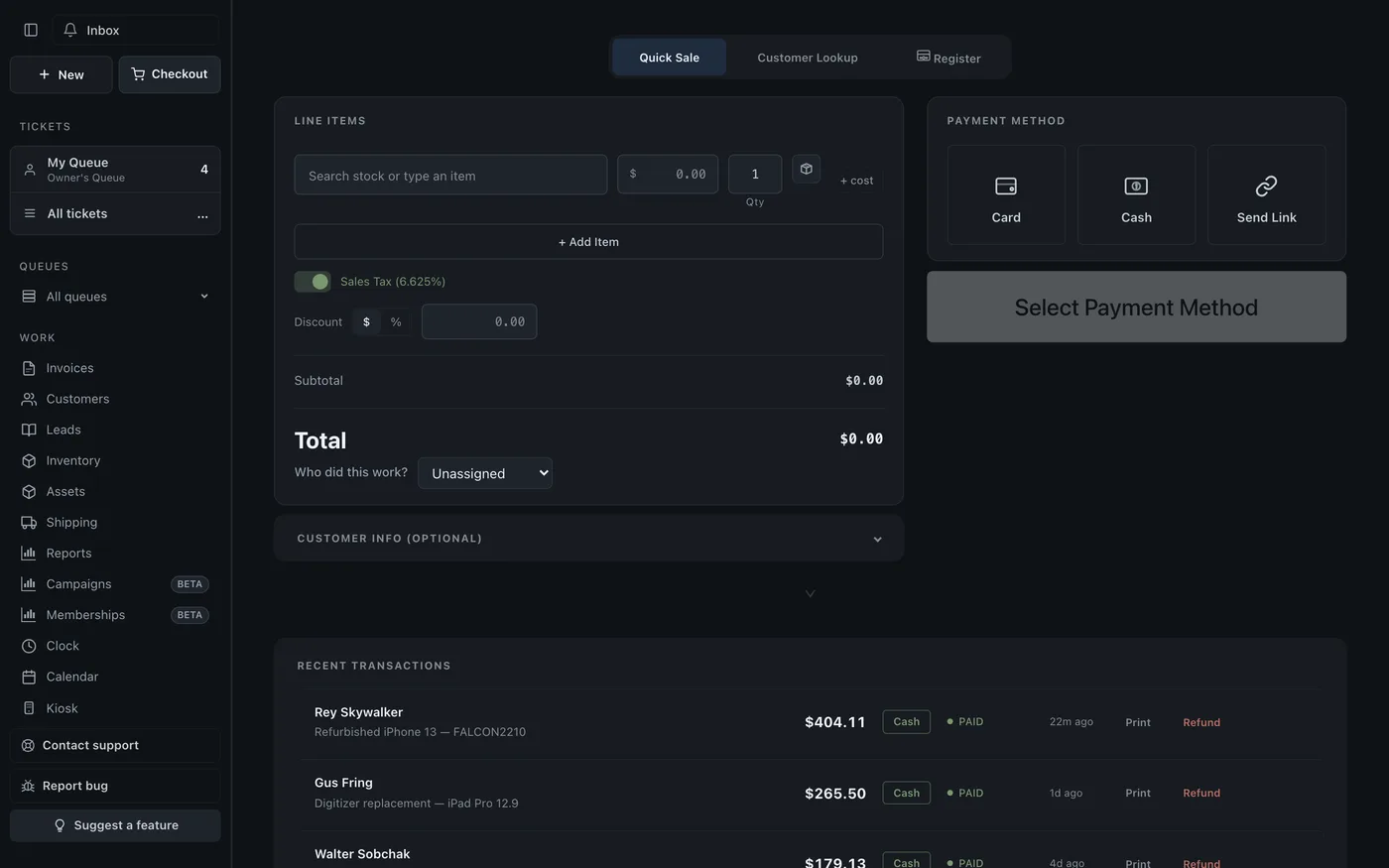
Task: Open Shipping from sidebar
Action: click(115, 522)
